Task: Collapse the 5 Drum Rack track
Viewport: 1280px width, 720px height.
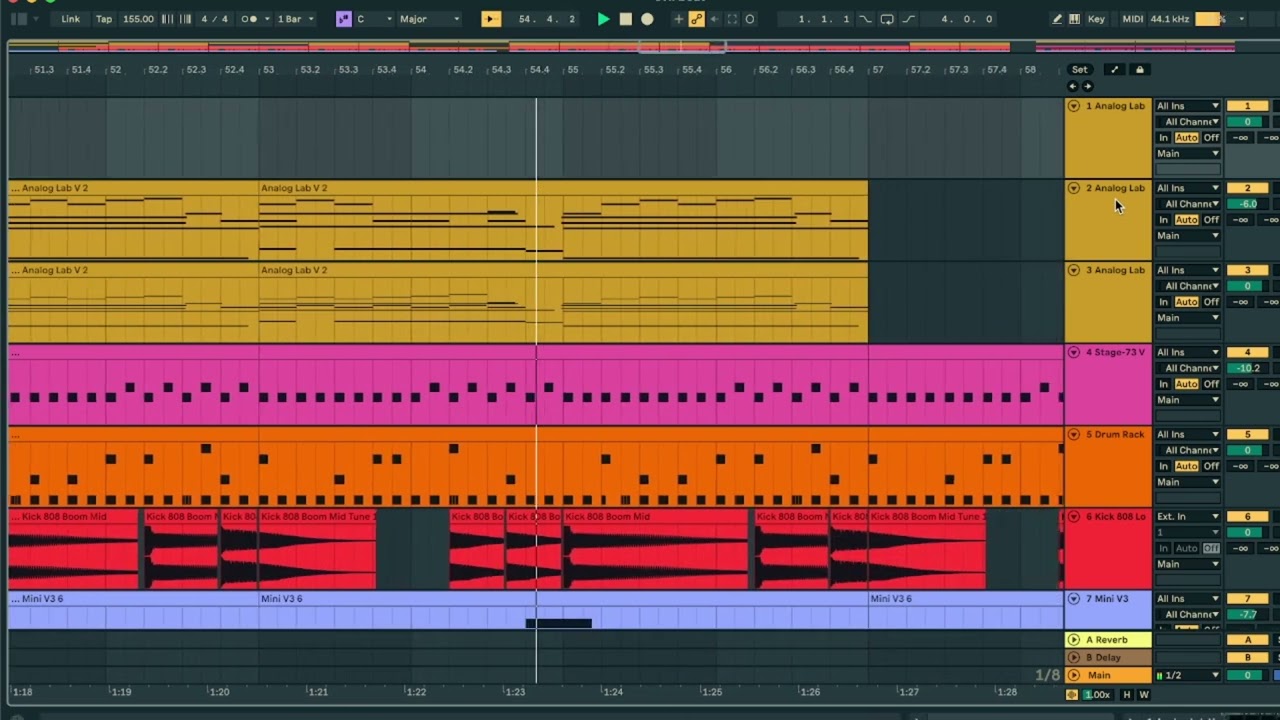Action: click(x=1074, y=434)
